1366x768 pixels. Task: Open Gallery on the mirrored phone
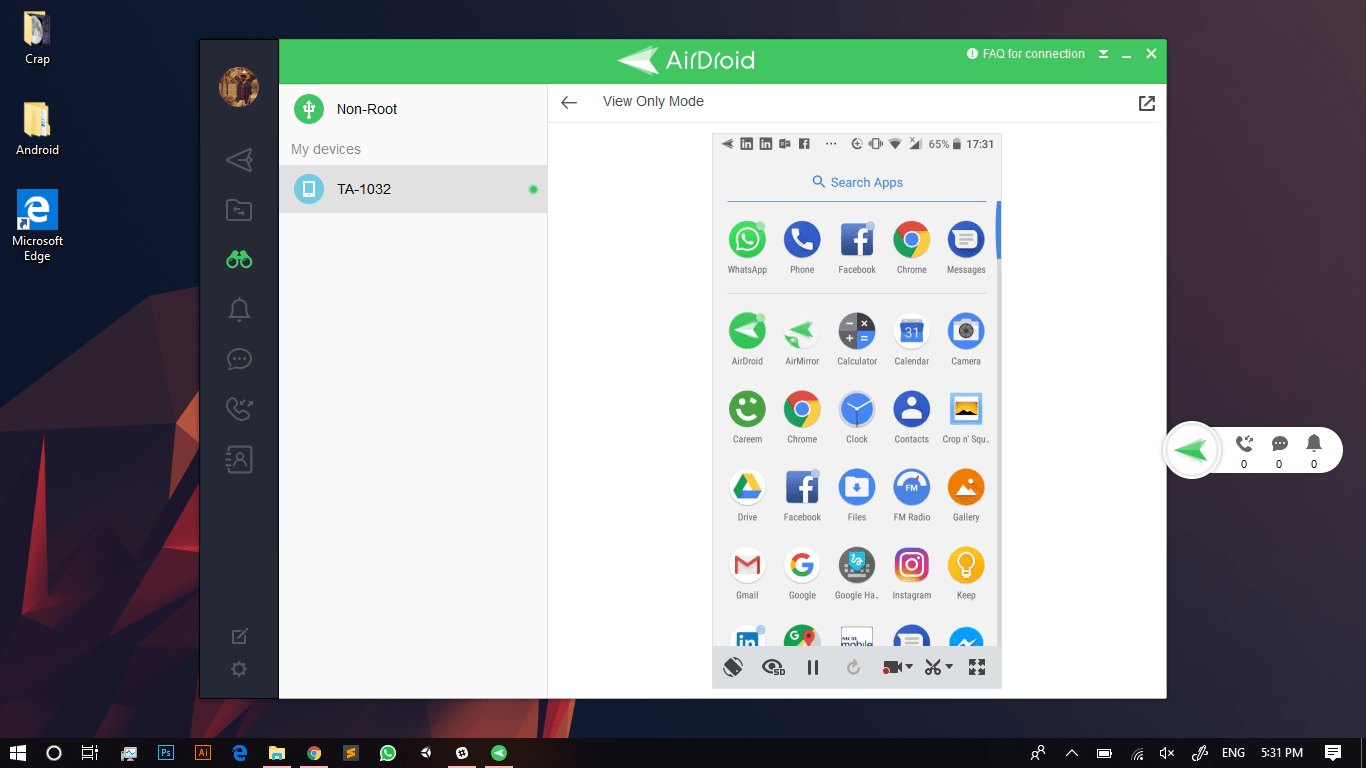(x=966, y=495)
